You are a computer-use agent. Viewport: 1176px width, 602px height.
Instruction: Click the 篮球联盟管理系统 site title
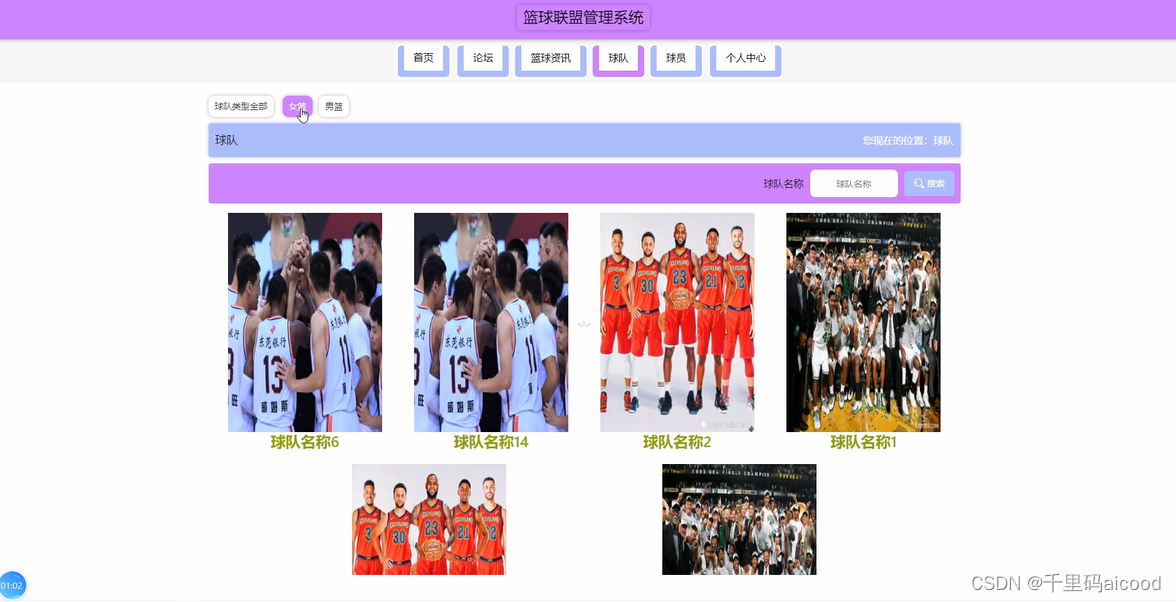pos(584,18)
